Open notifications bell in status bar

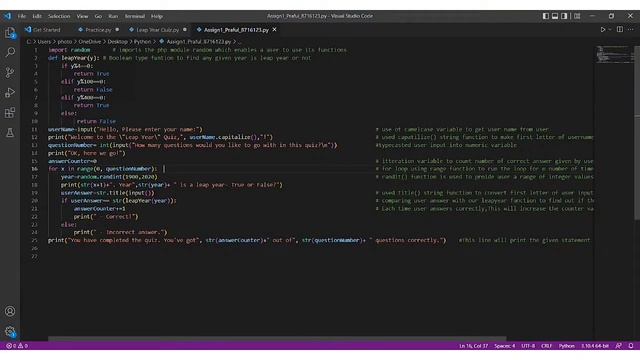point(631,346)
